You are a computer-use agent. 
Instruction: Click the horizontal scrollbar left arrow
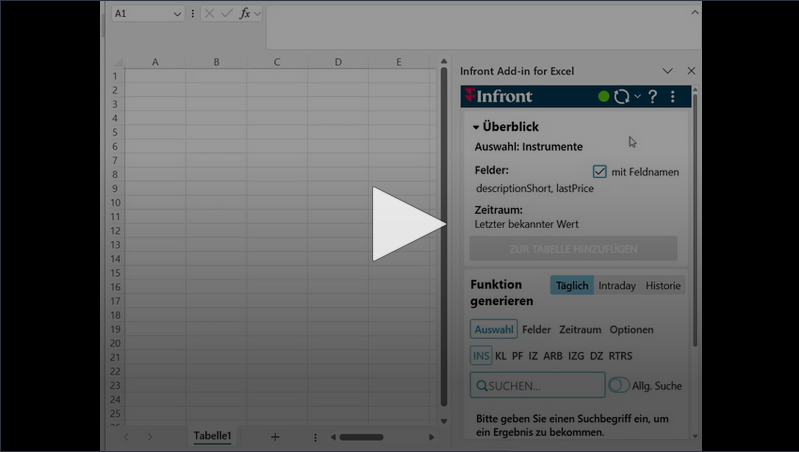click(x=333, y=437)
